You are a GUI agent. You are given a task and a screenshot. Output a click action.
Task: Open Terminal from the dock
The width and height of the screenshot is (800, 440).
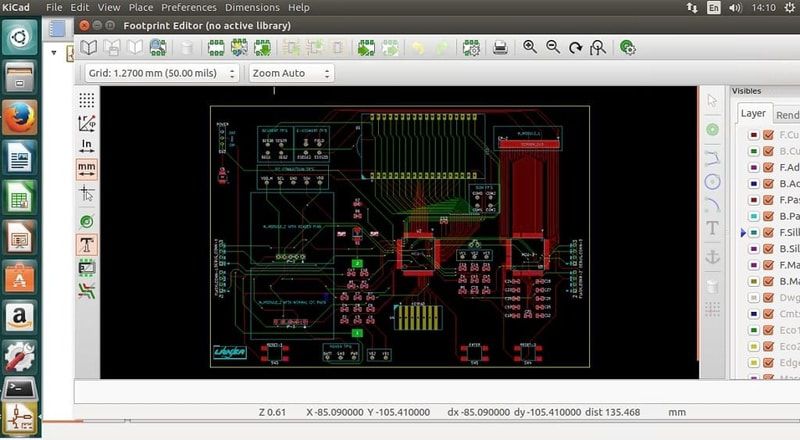[x=20, y=389]
